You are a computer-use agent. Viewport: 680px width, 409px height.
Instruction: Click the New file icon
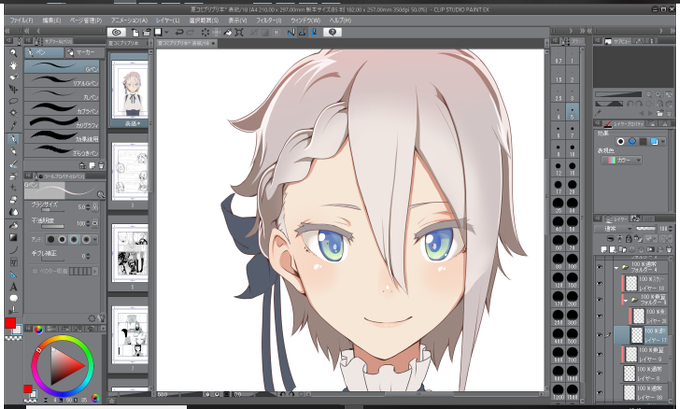135,32
